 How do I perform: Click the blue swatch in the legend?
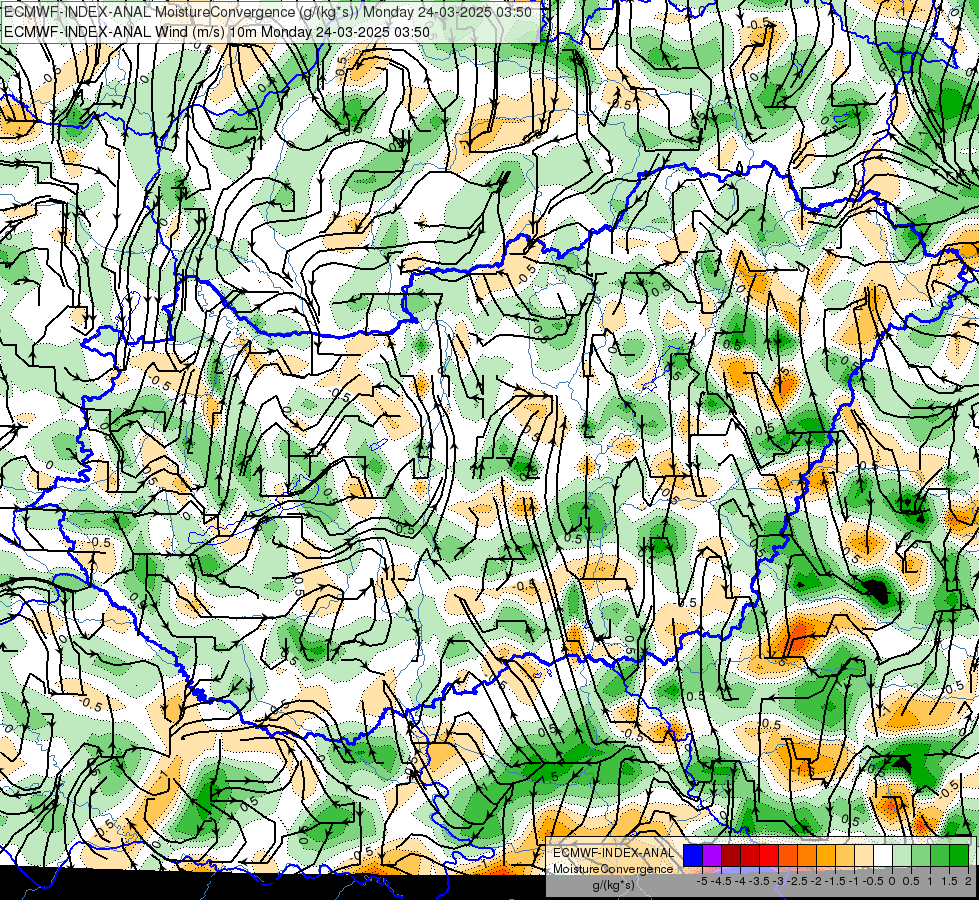coord(693,855)
